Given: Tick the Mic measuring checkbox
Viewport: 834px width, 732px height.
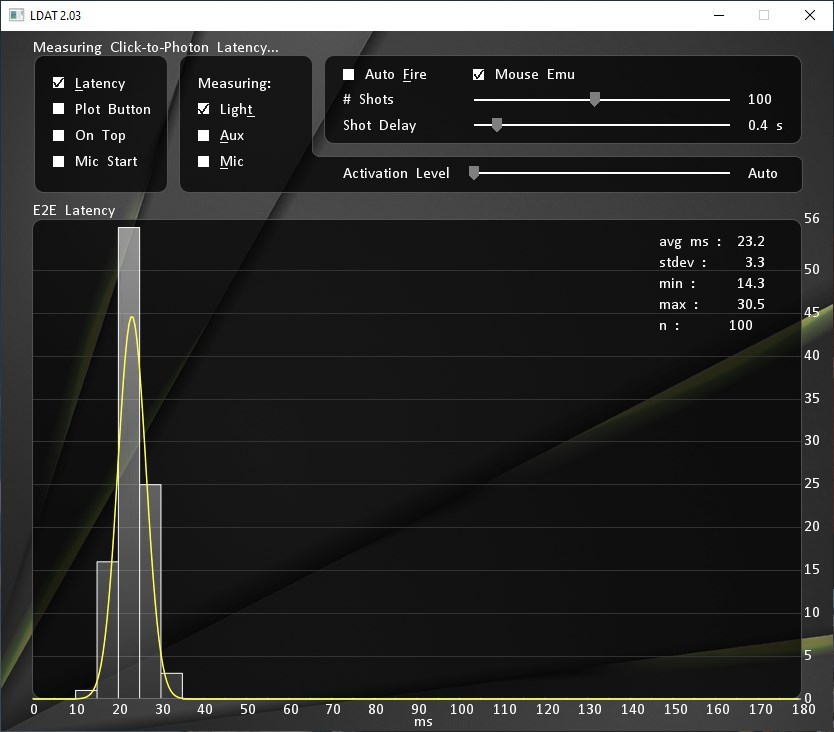Looking at the screenshot, I should coord(204,161).
